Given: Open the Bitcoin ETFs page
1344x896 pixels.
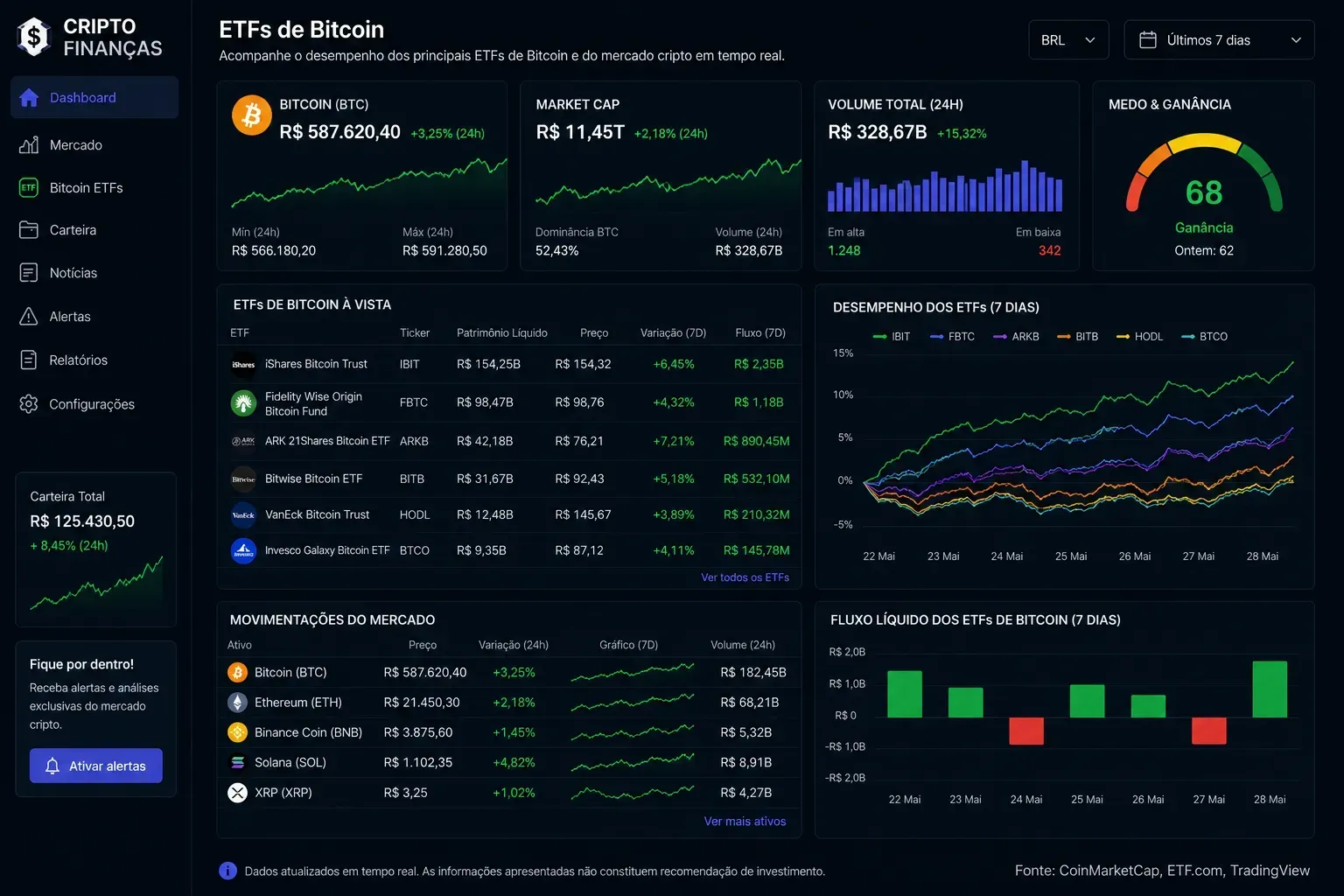Looking at the screenshot, I should pyautogui.click(x=94, y=187).
